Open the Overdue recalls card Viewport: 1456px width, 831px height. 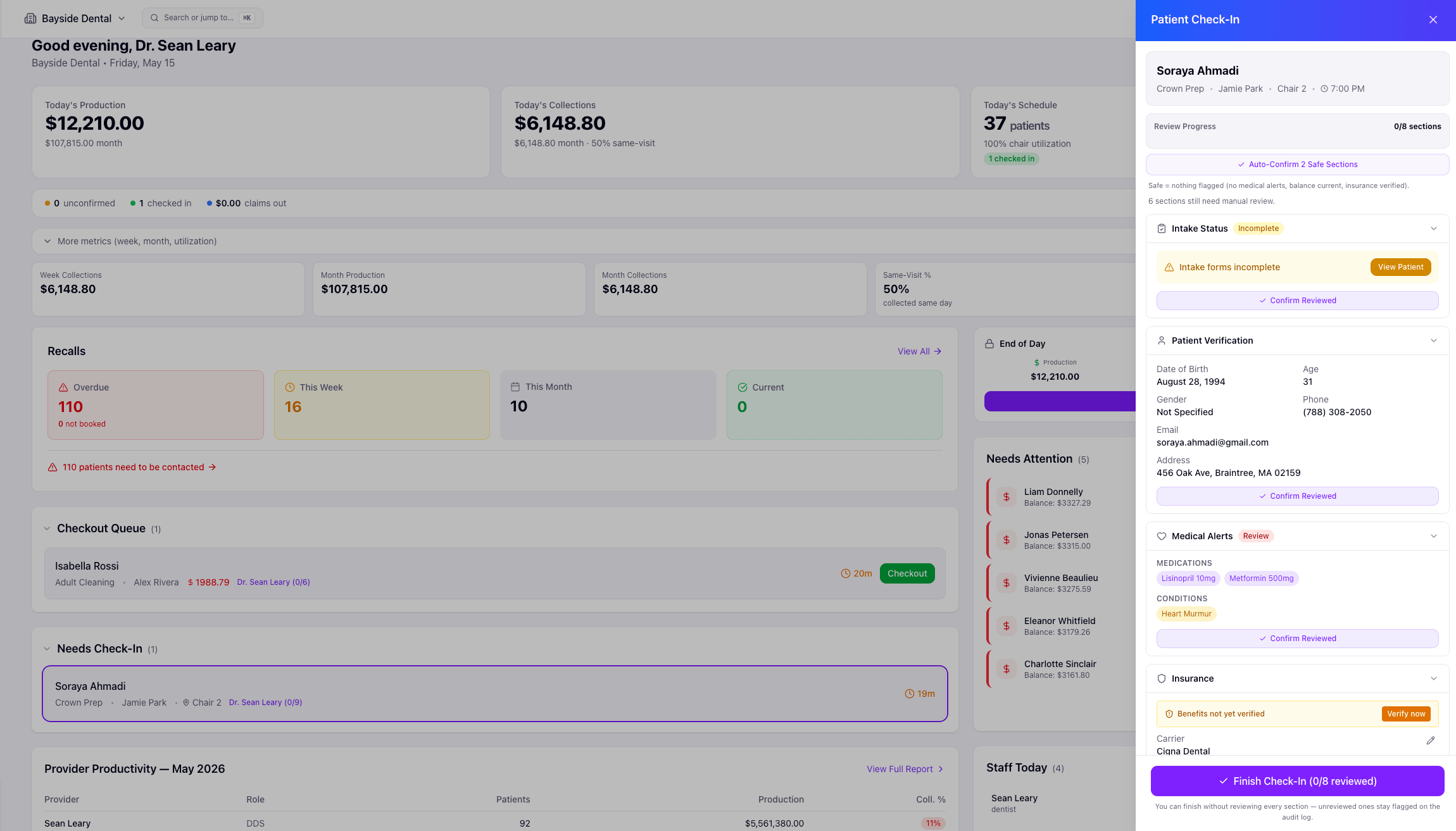pos(156,405)
